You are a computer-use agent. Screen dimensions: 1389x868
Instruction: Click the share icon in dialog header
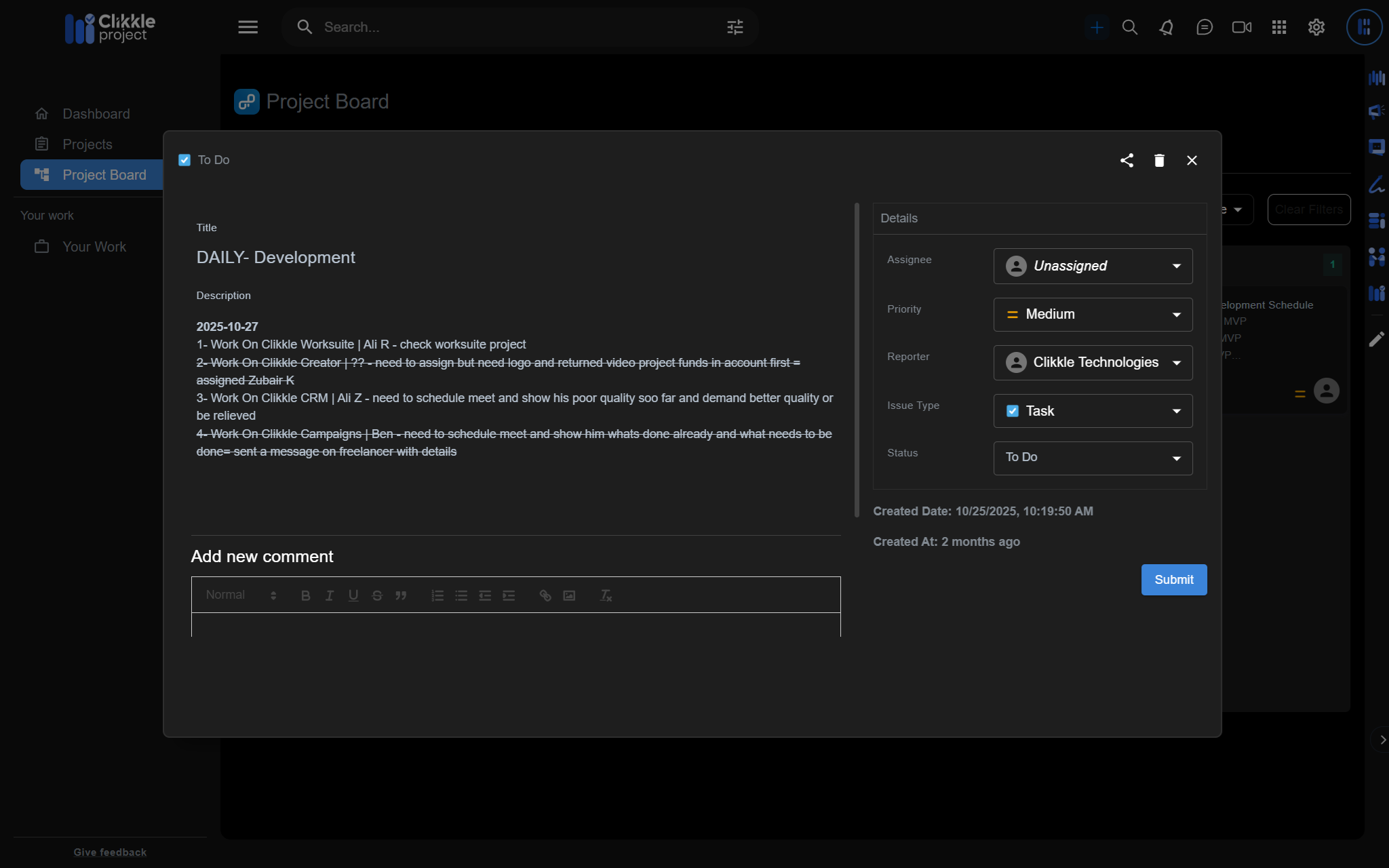click(x=1127, y=160)
